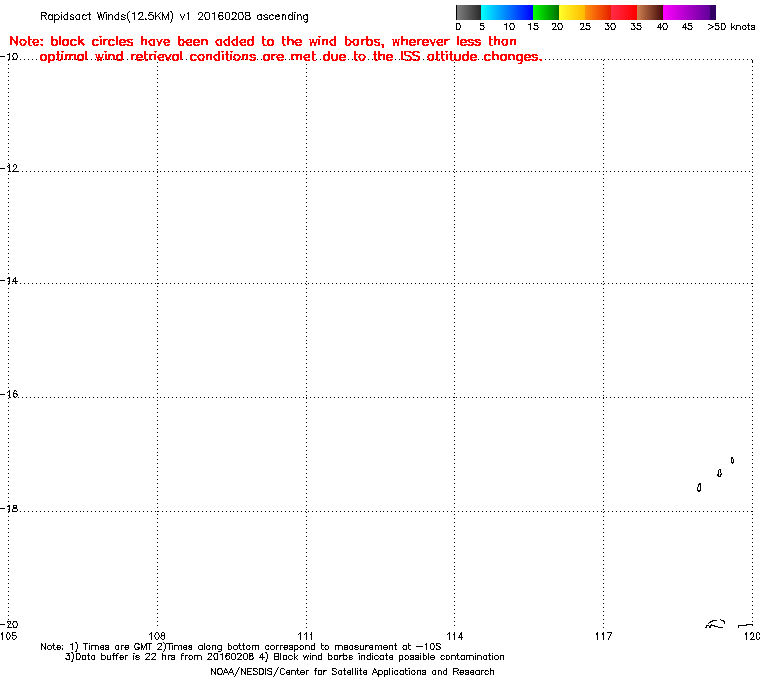Click the red 30-35 knots color segment
Screen dimensions: 760x688
(x=624, y=12)
